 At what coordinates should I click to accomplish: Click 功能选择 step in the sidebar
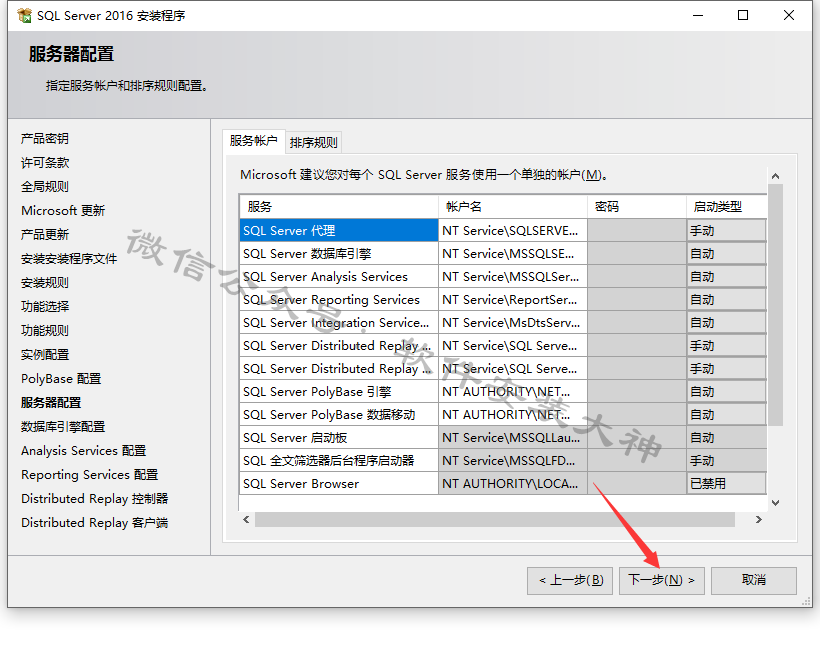[45, 307]
